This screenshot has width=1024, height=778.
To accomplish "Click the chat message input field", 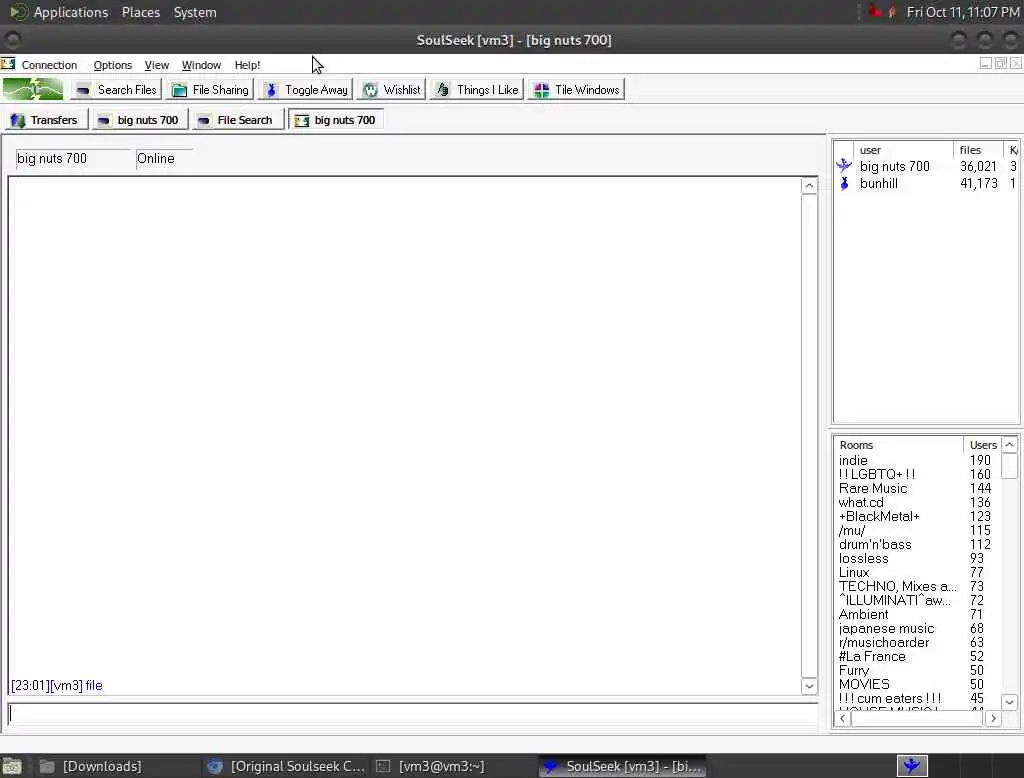I will tap(413, 714).
